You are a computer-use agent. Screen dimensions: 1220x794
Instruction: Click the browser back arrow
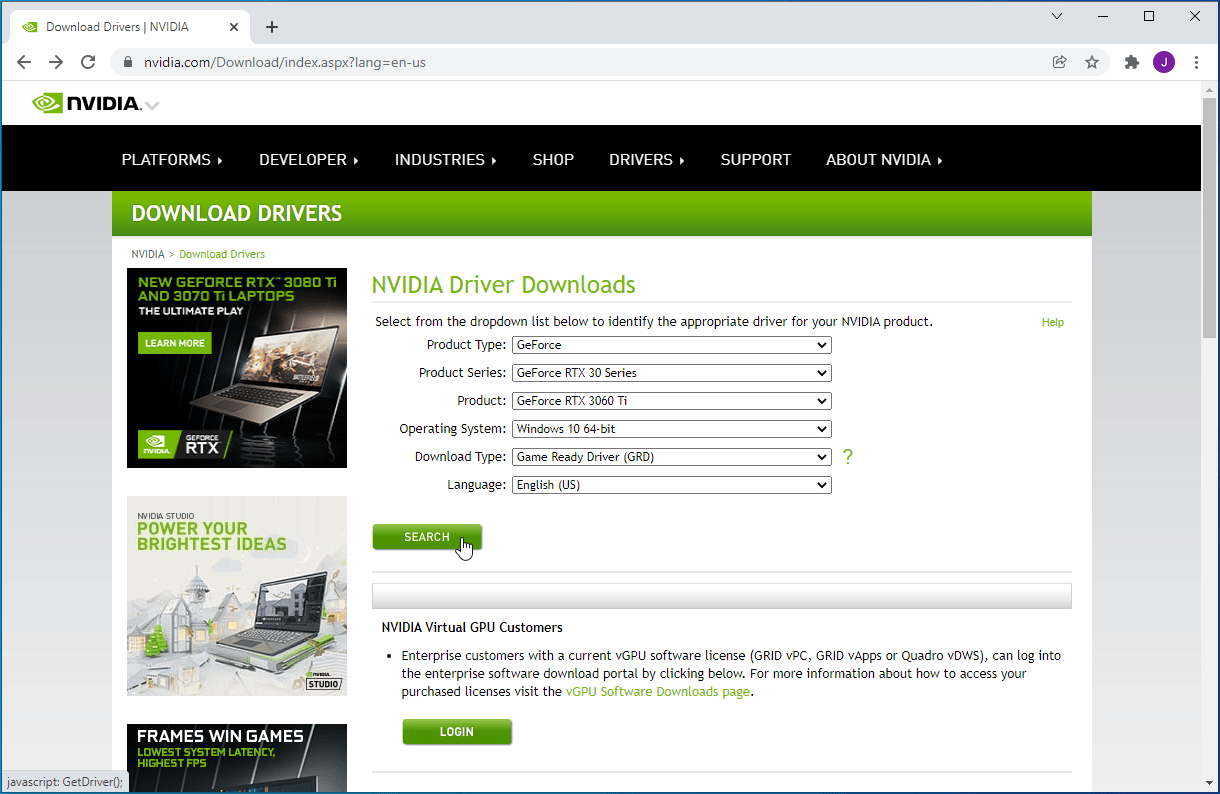24,62
